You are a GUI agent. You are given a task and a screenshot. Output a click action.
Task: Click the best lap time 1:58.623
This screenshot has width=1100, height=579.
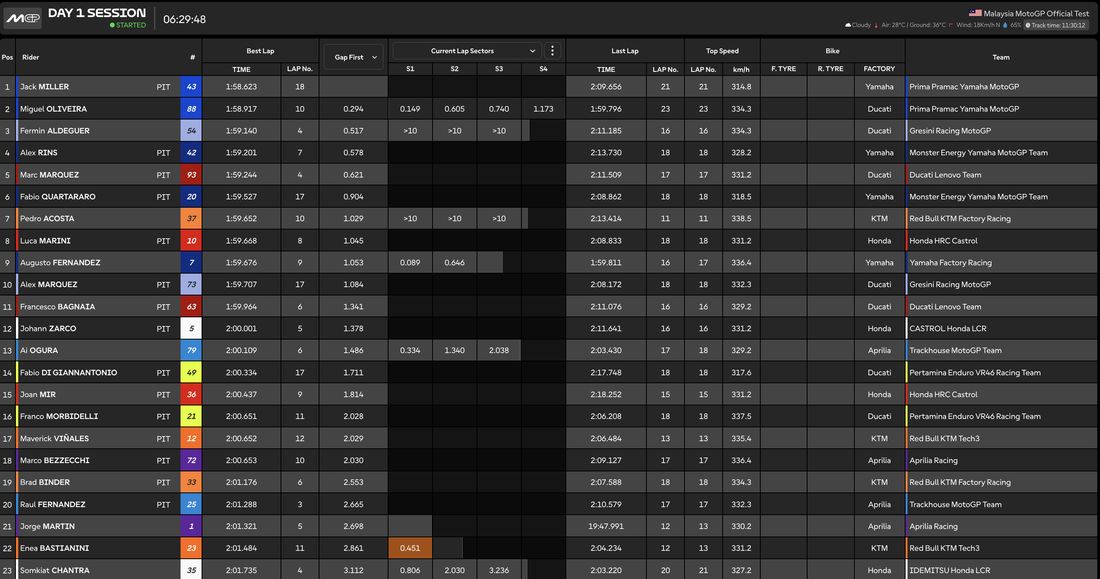(x=241, y=87)
